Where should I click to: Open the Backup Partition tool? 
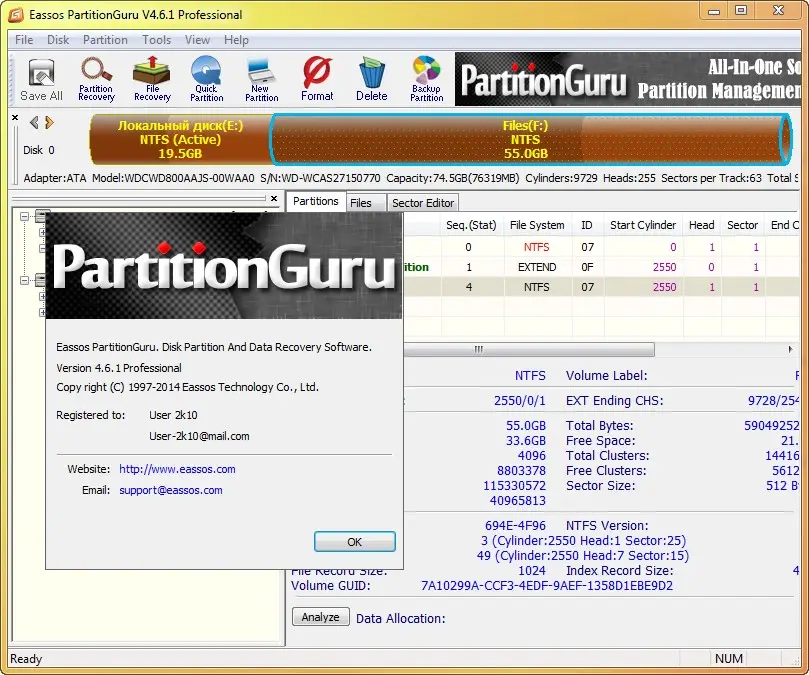tap(427, 79)
